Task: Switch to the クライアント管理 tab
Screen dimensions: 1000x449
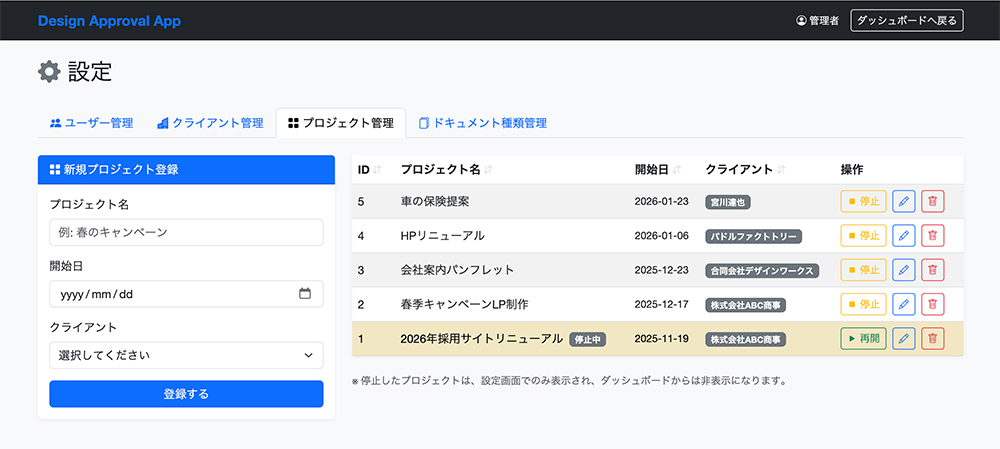Action: 210,123
